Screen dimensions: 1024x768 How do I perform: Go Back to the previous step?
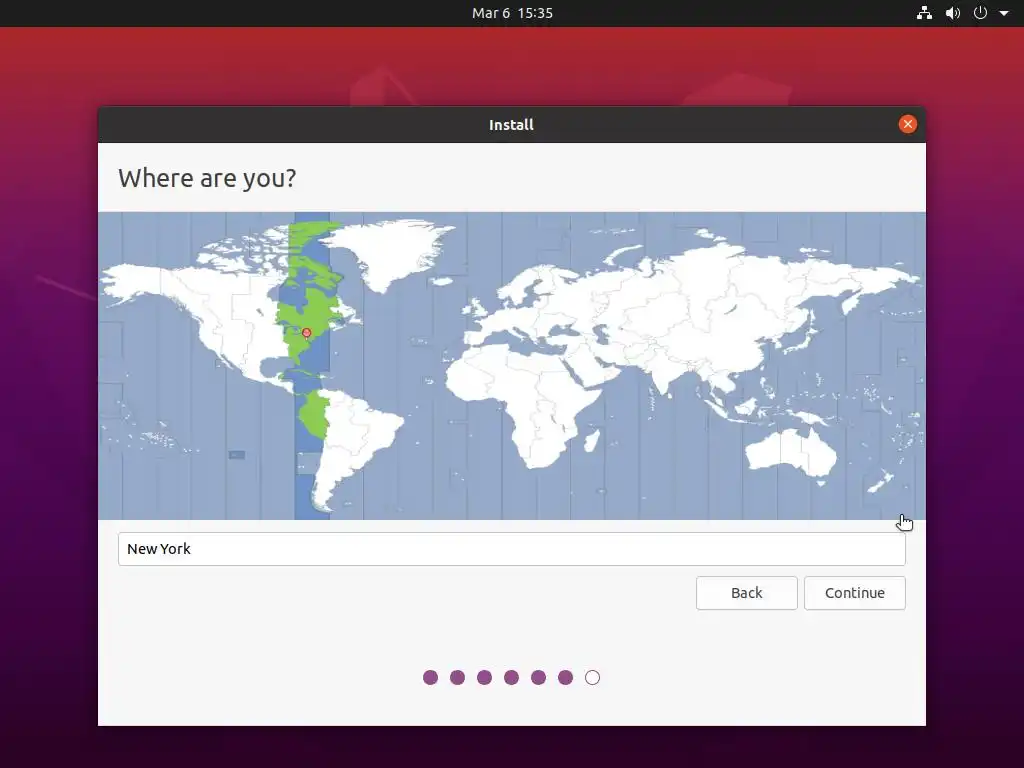click(x=746, y=593)
